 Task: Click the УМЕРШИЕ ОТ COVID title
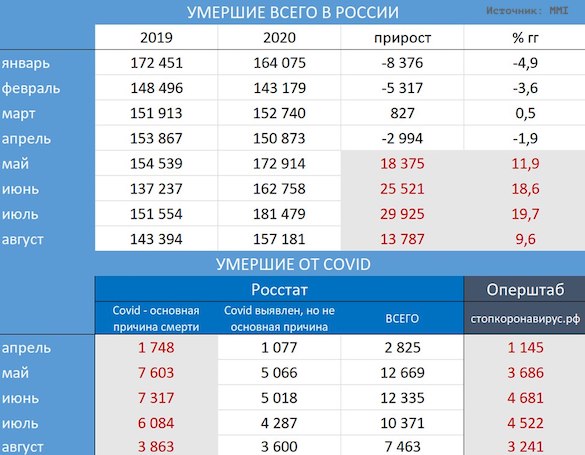[293, 264]
